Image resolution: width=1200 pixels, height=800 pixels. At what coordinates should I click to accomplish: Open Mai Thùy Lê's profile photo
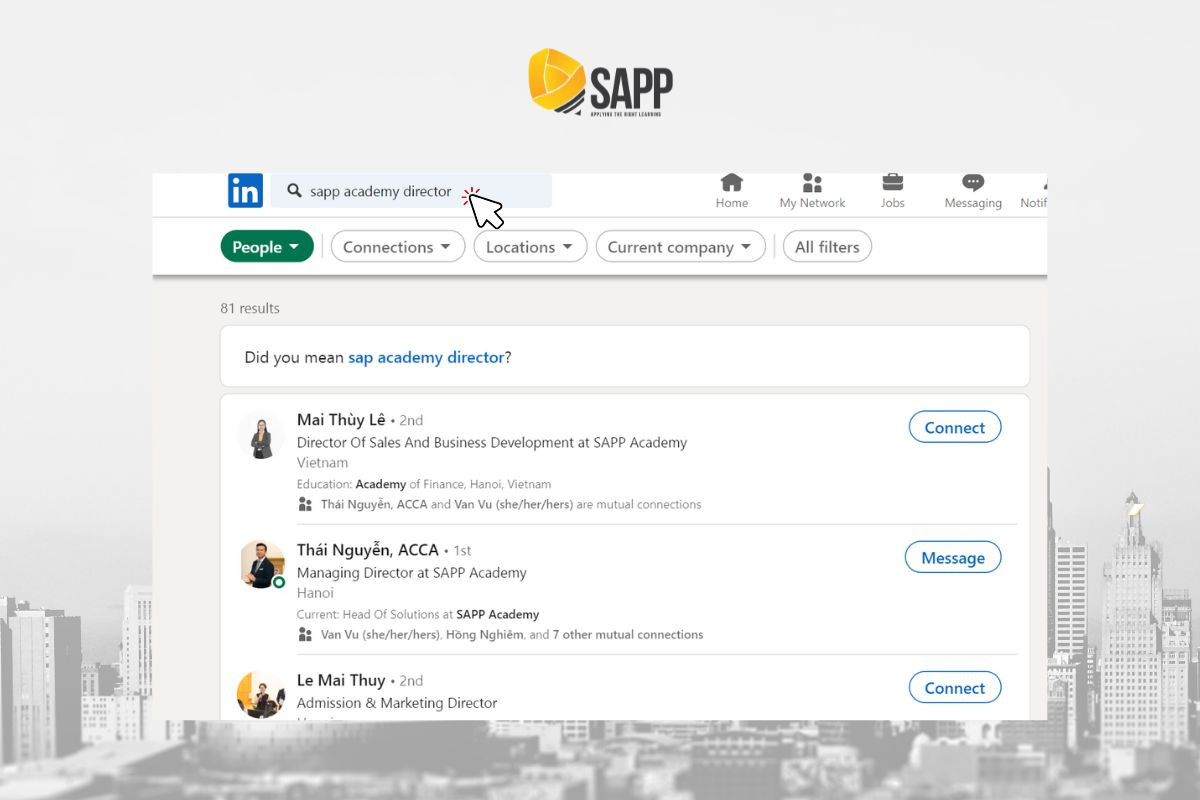coord(261,436)
